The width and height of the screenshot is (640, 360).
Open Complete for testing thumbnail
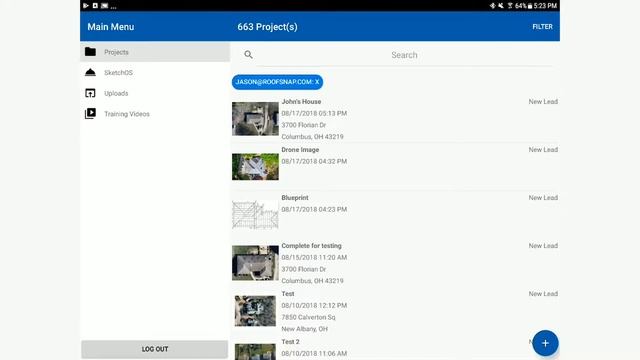[255, 263]
